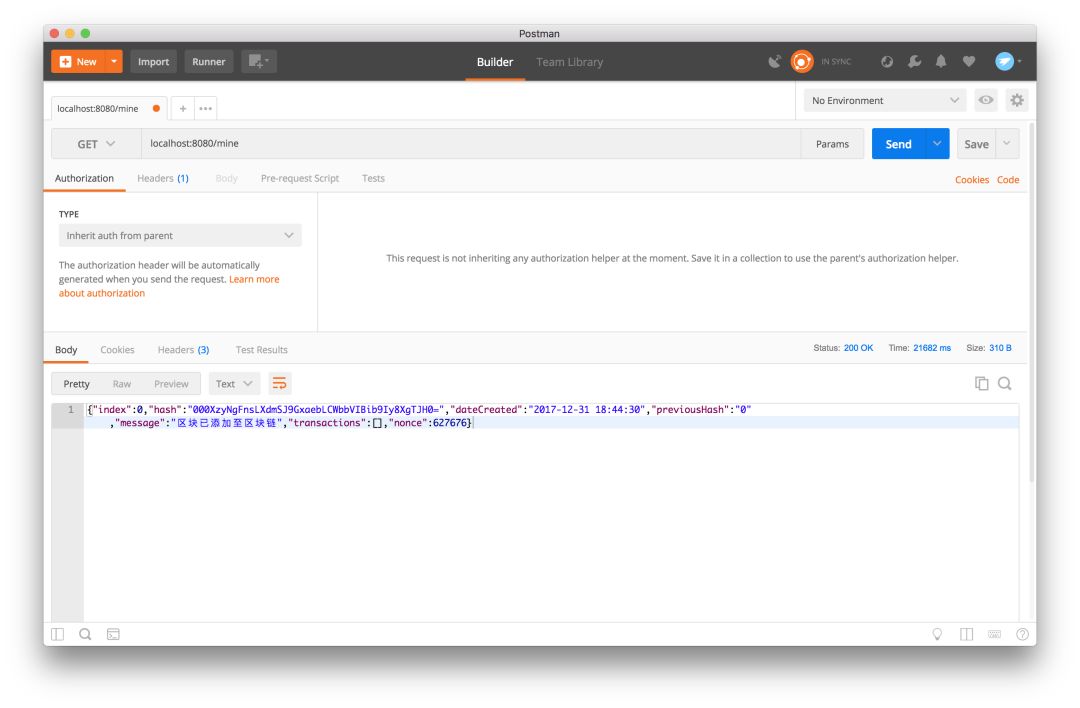The height and width of the screenshot is (708, 1080).
Task: Select the request Headers (1) tab
Action: tap(163, 178)
